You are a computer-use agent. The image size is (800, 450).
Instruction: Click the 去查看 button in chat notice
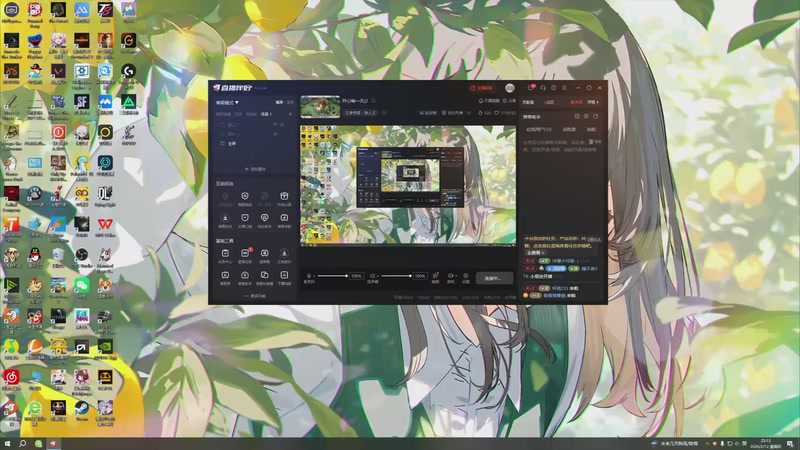(535, 253)
